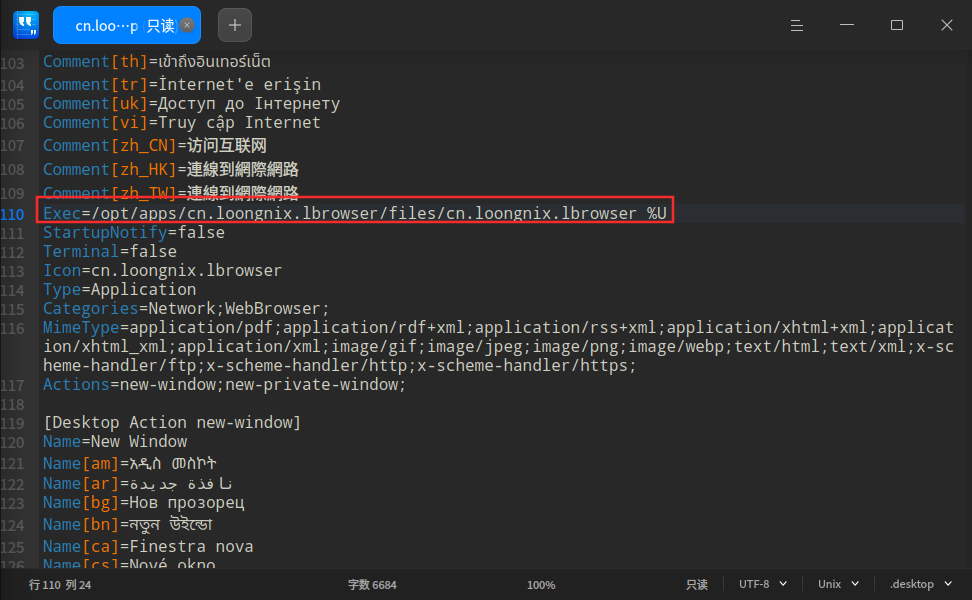Click the Exec line with lbrowser path
The height and width of the screenshot is (600, 972).
coord(355,213)
